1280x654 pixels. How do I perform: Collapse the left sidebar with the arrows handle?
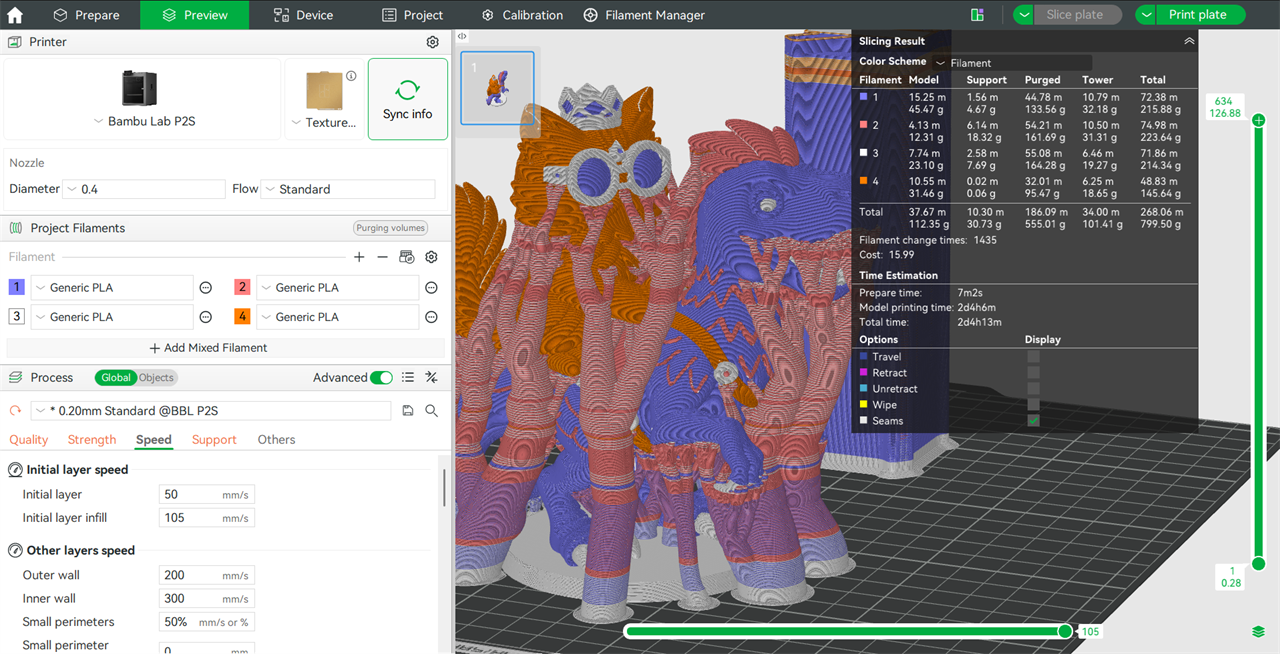[462, 36]
